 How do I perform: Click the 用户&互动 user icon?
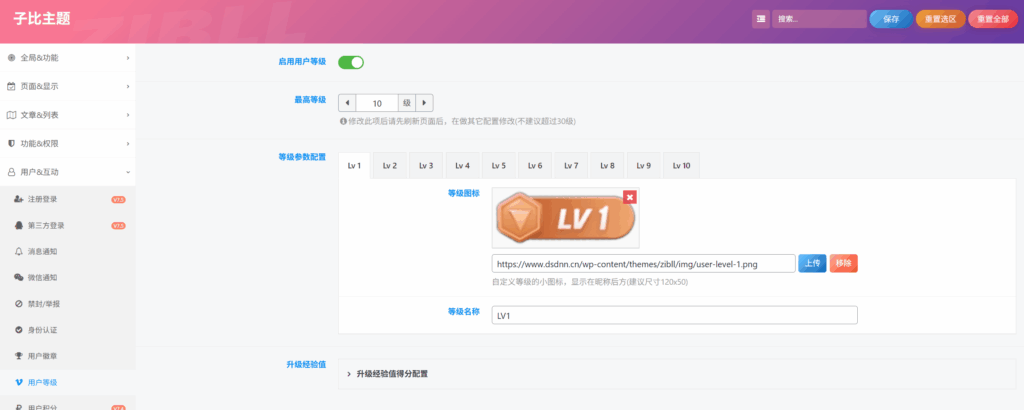tap(11, 172)
